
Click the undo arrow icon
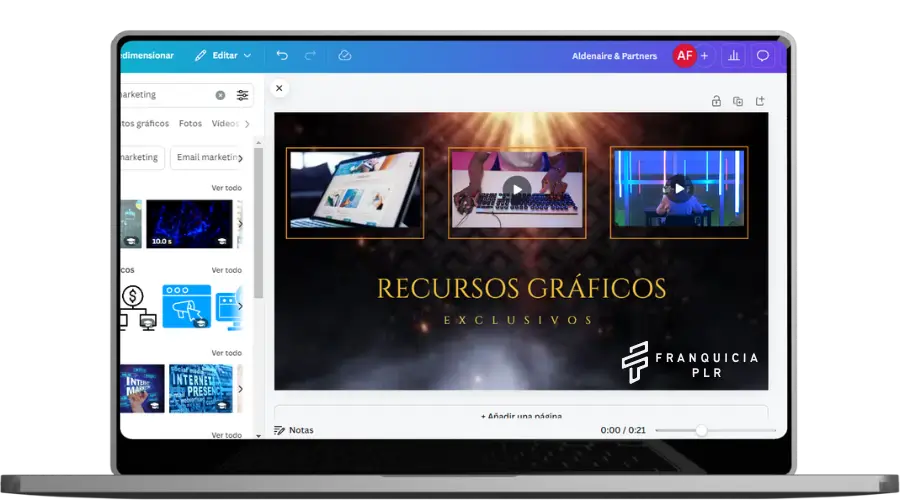(x=282, y=56)
